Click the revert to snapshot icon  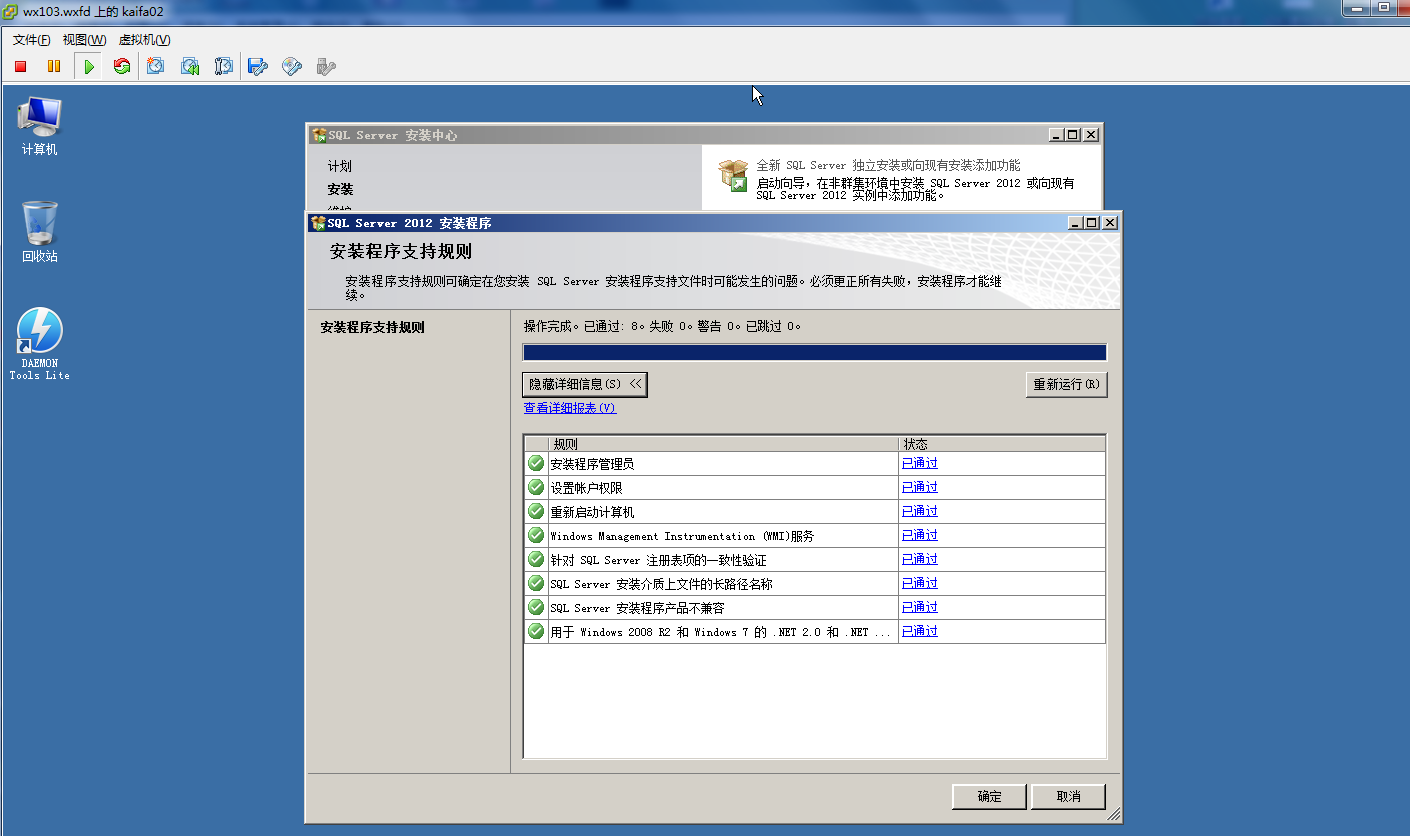190,66
